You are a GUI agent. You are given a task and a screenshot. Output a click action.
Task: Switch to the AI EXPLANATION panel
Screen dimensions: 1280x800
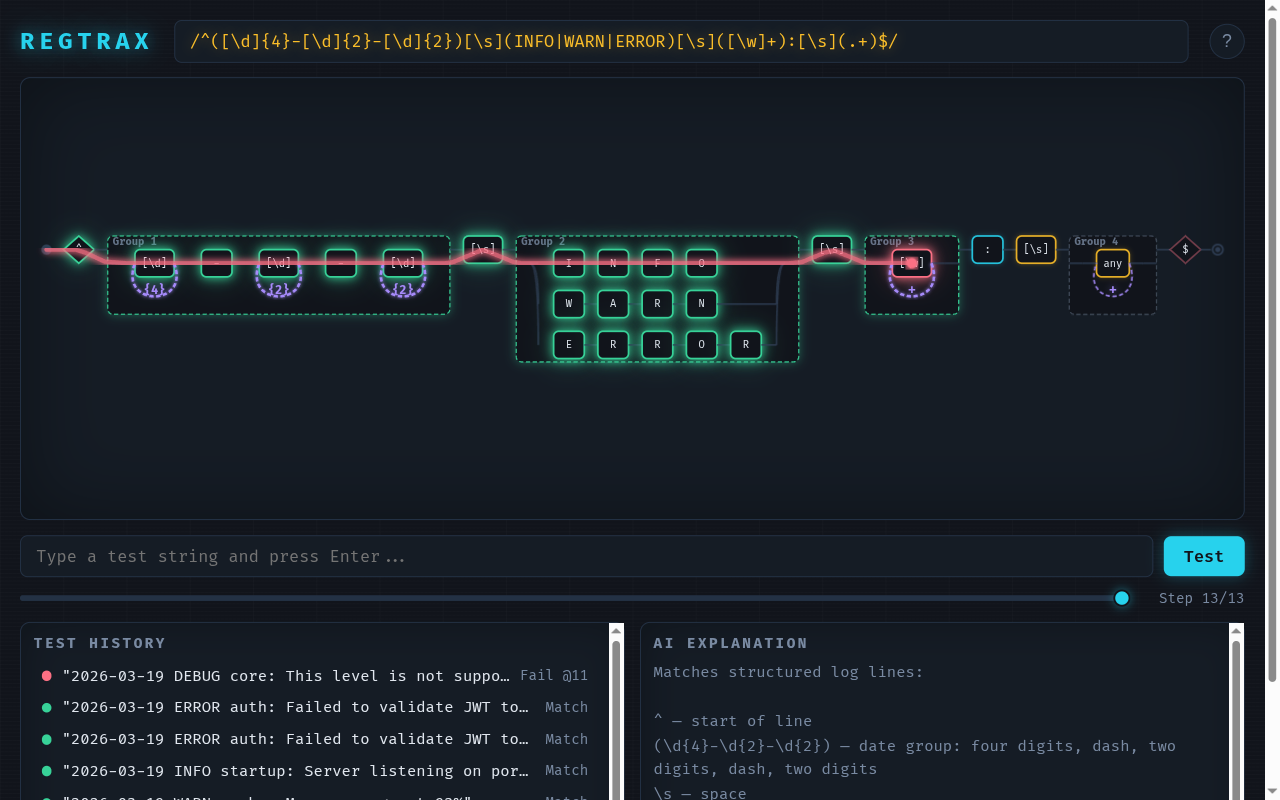(x=731, y=643)
